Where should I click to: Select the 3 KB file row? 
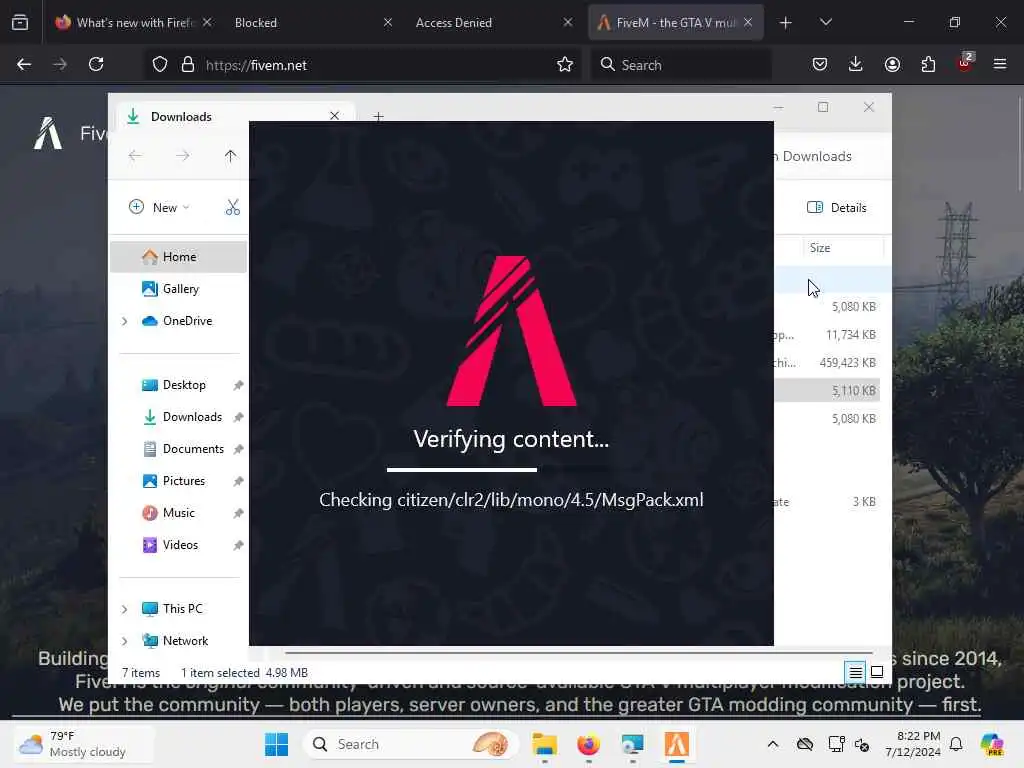[x=828, y=502]
